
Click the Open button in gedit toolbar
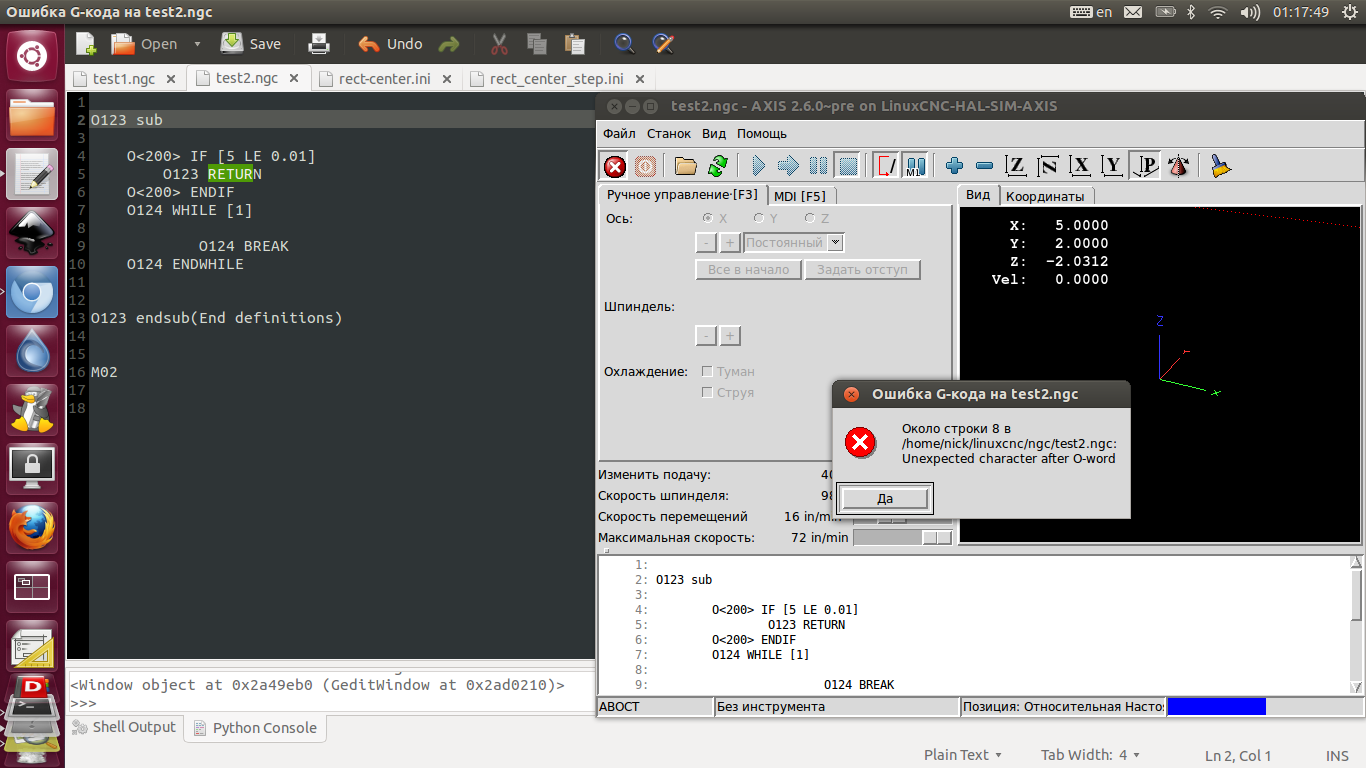tap(144, 44)
